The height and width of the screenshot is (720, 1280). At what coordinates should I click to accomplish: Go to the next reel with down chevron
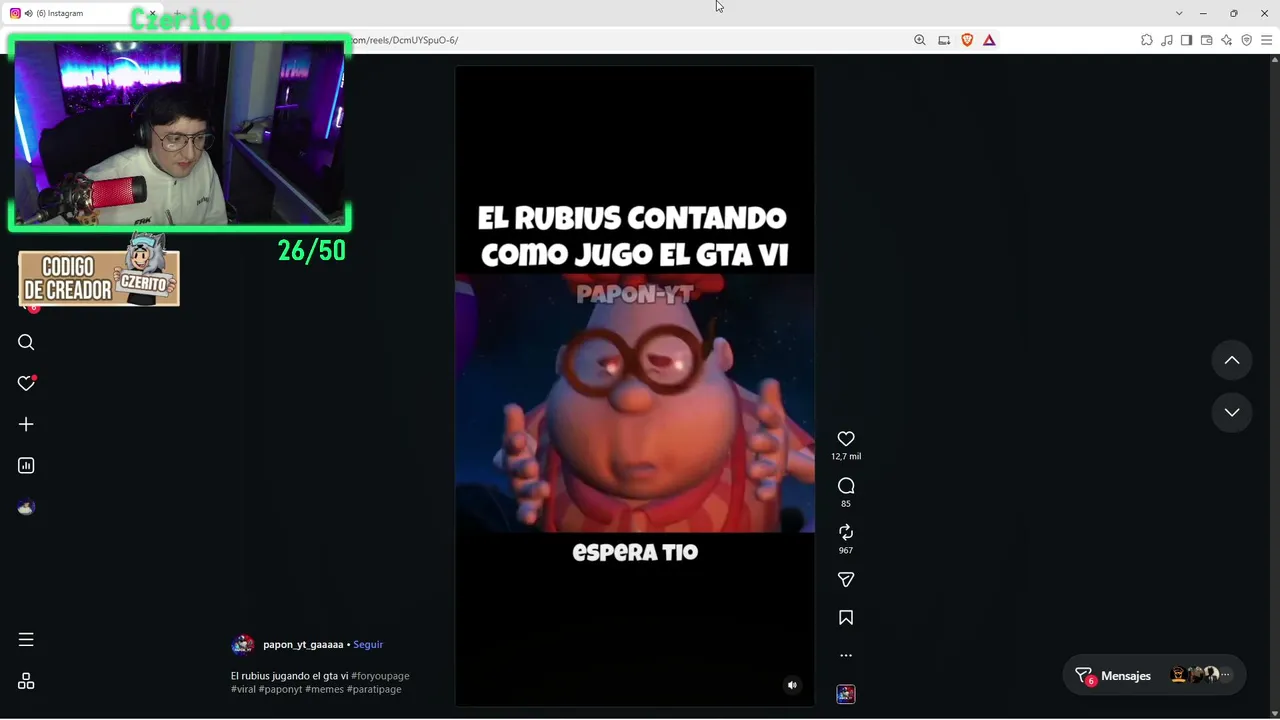click(x=1232, y=412)
